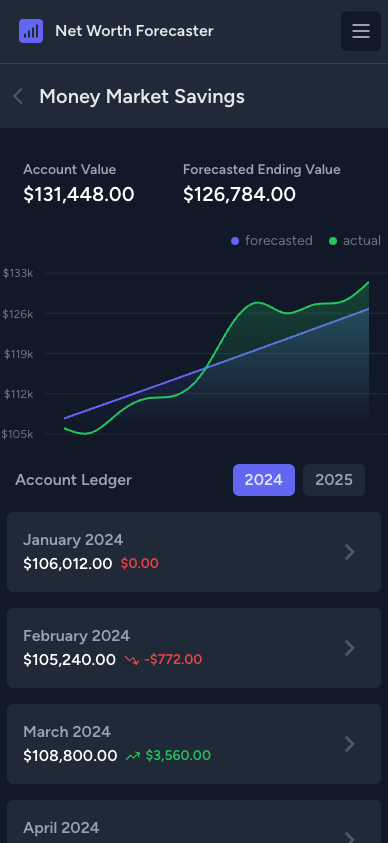Click the -$772.00 February change amount

click(173, 660)
